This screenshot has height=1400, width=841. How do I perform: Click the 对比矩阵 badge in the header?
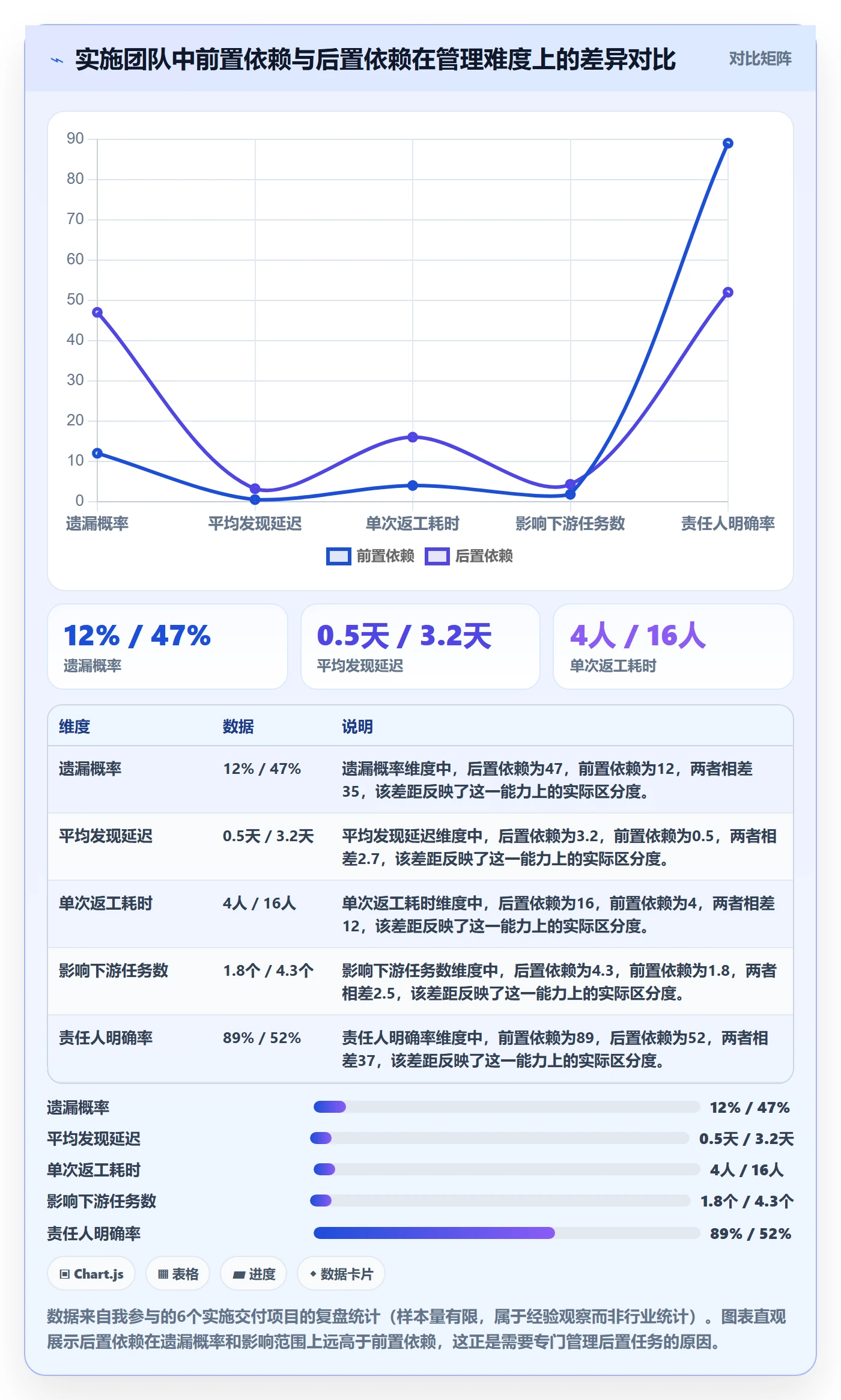click(760, 58)
